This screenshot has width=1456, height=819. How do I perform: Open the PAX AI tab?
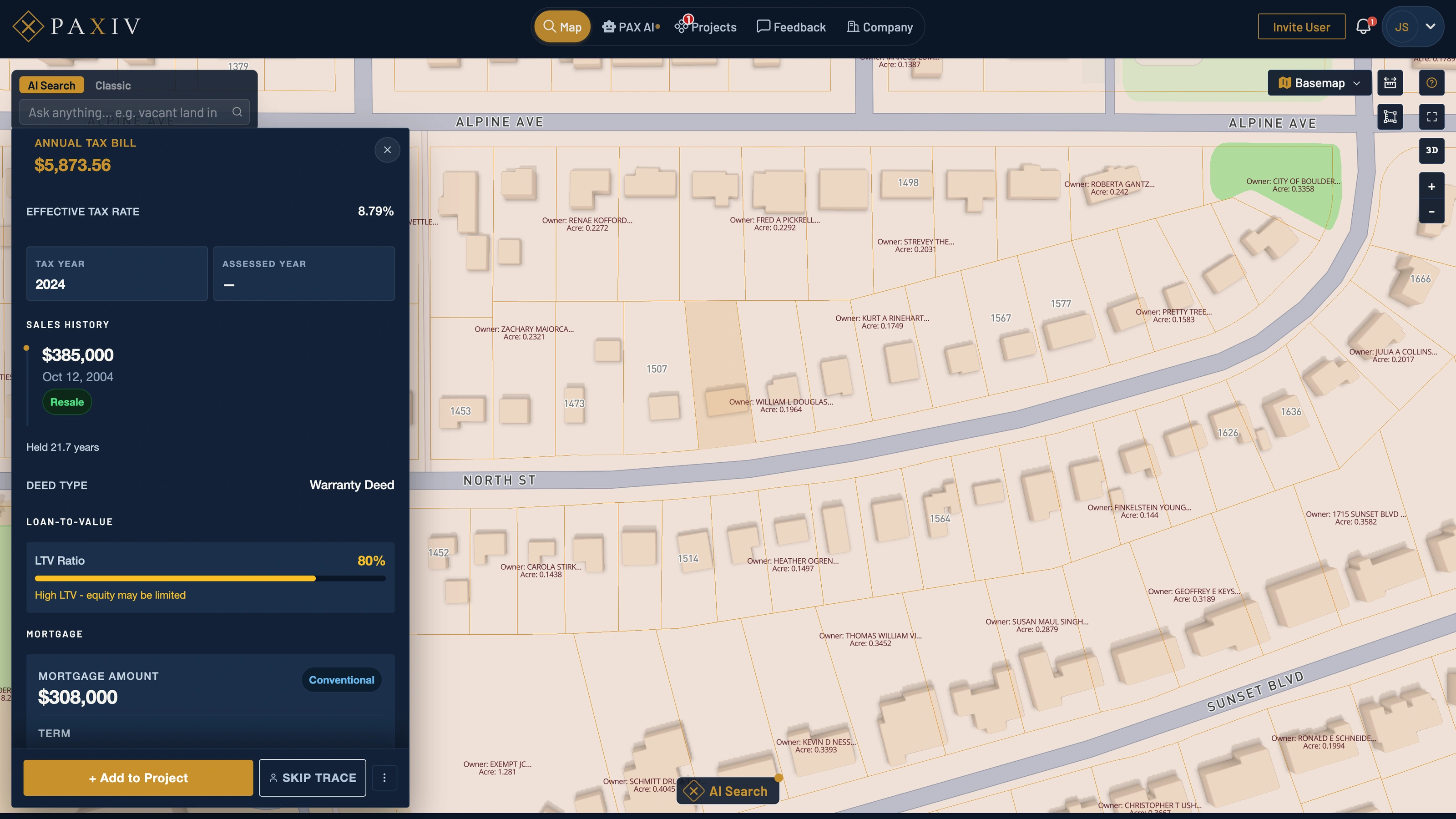[631, 27]
